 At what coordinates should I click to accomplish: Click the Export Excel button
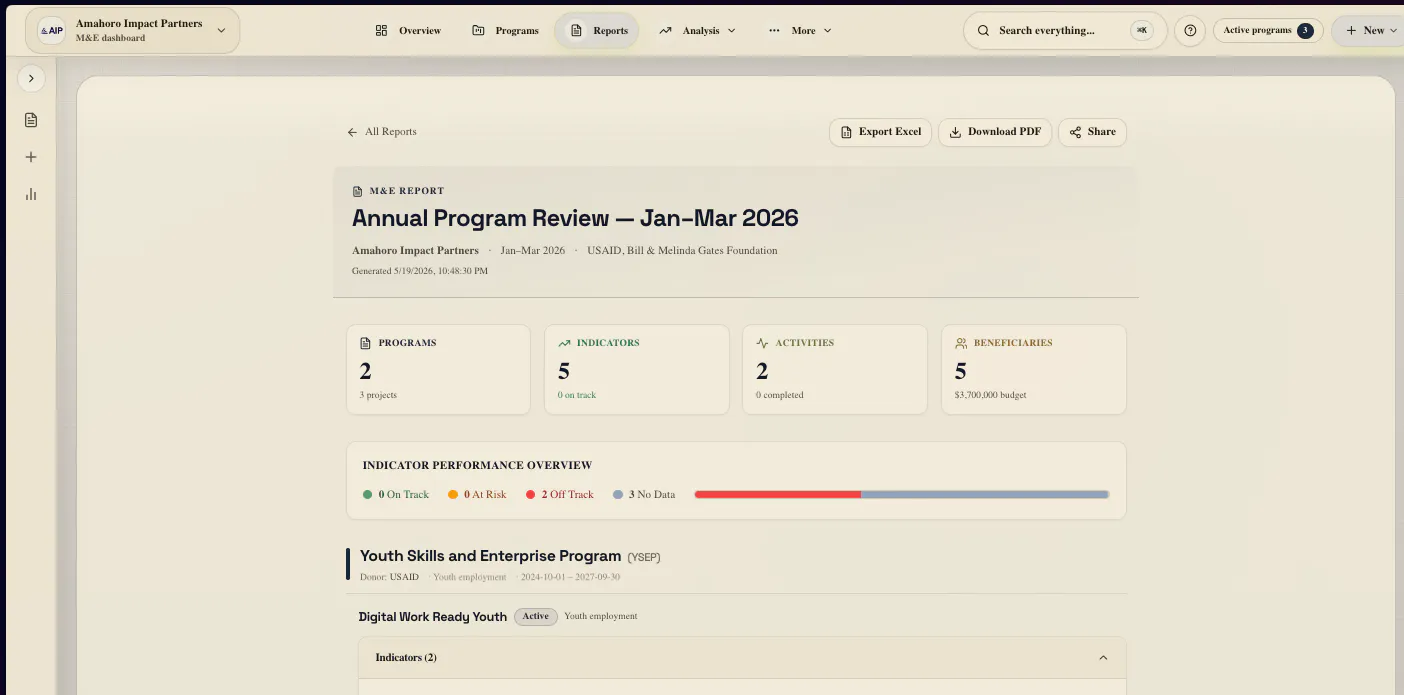pyautogui.click(x=880, y=132)
